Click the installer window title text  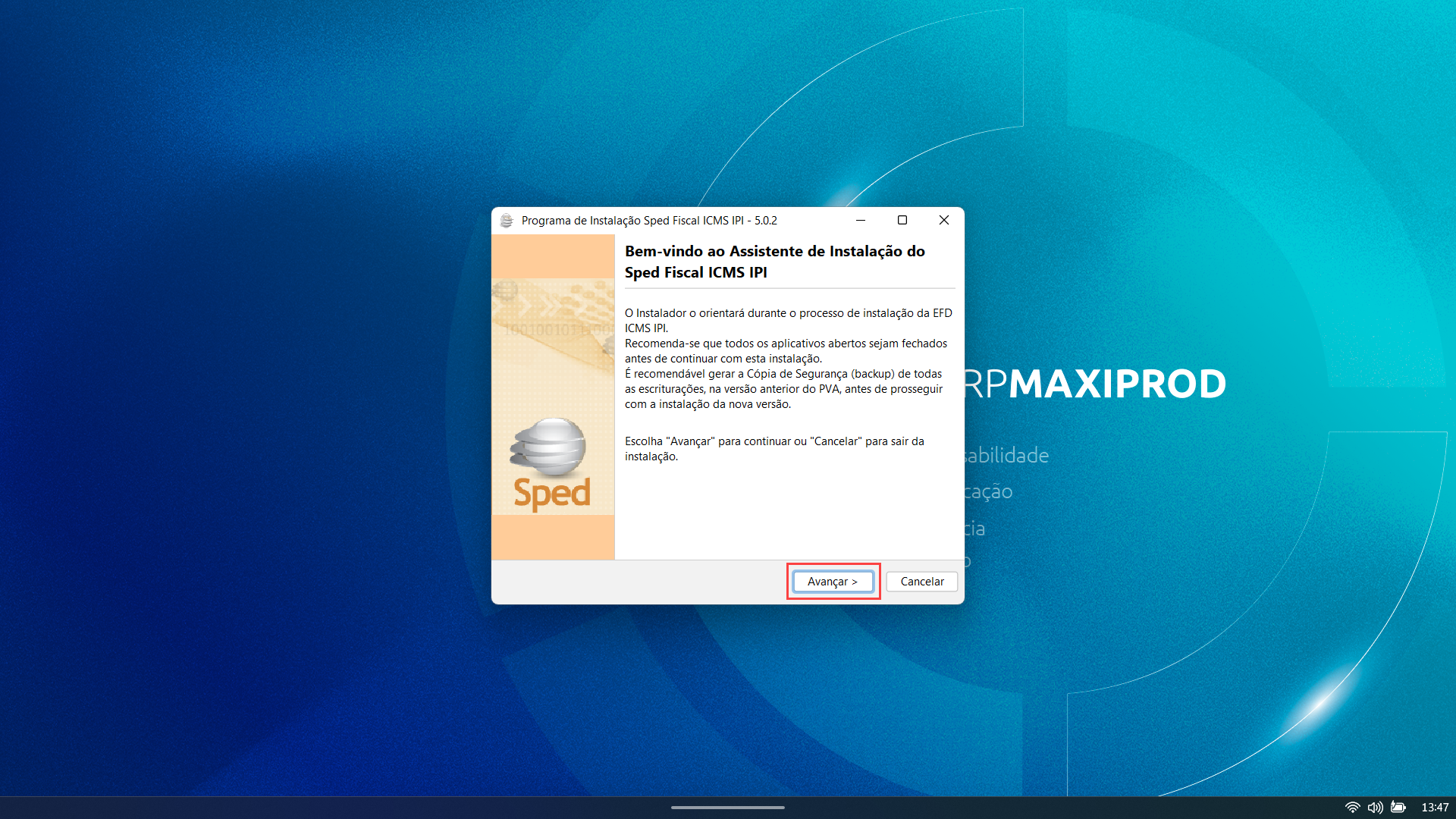tap(649, 221)
